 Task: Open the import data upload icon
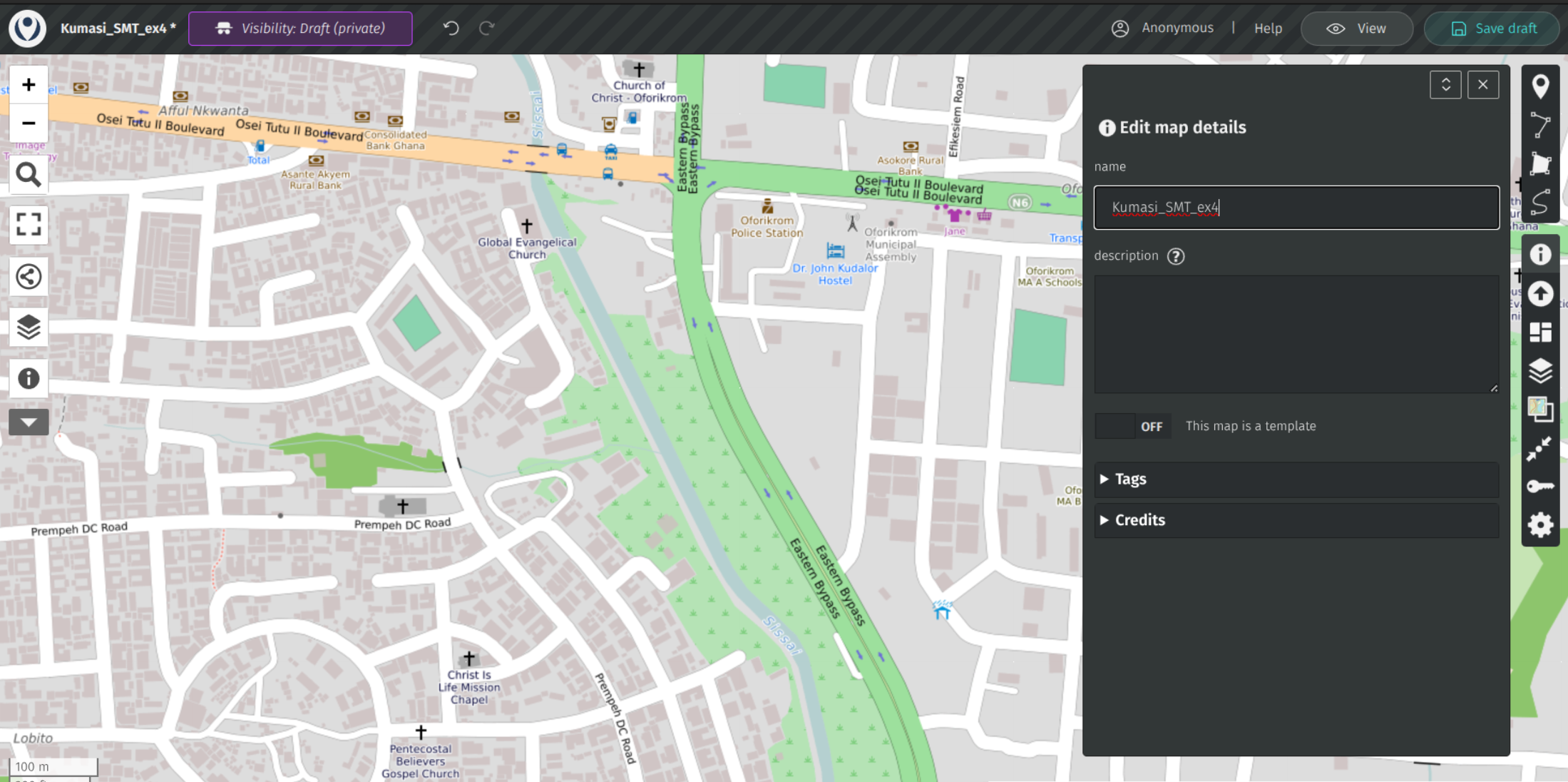coord(1540,293)
